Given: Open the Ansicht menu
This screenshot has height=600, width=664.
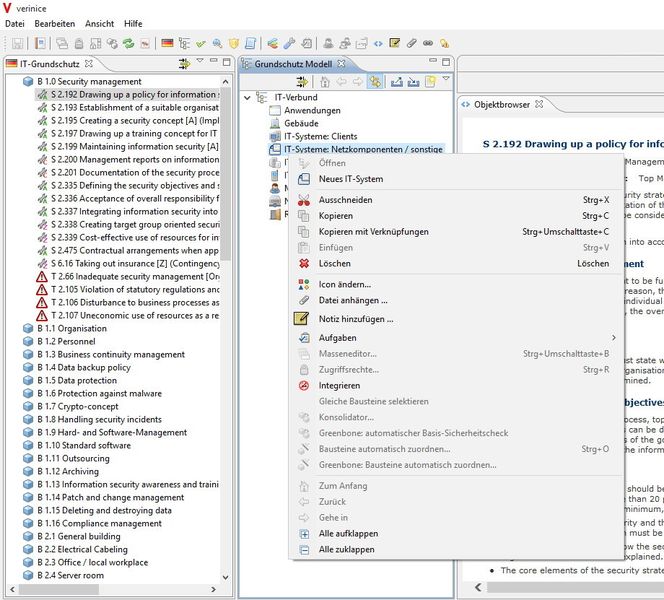Looking at the screenshot, I should (100, 24).
